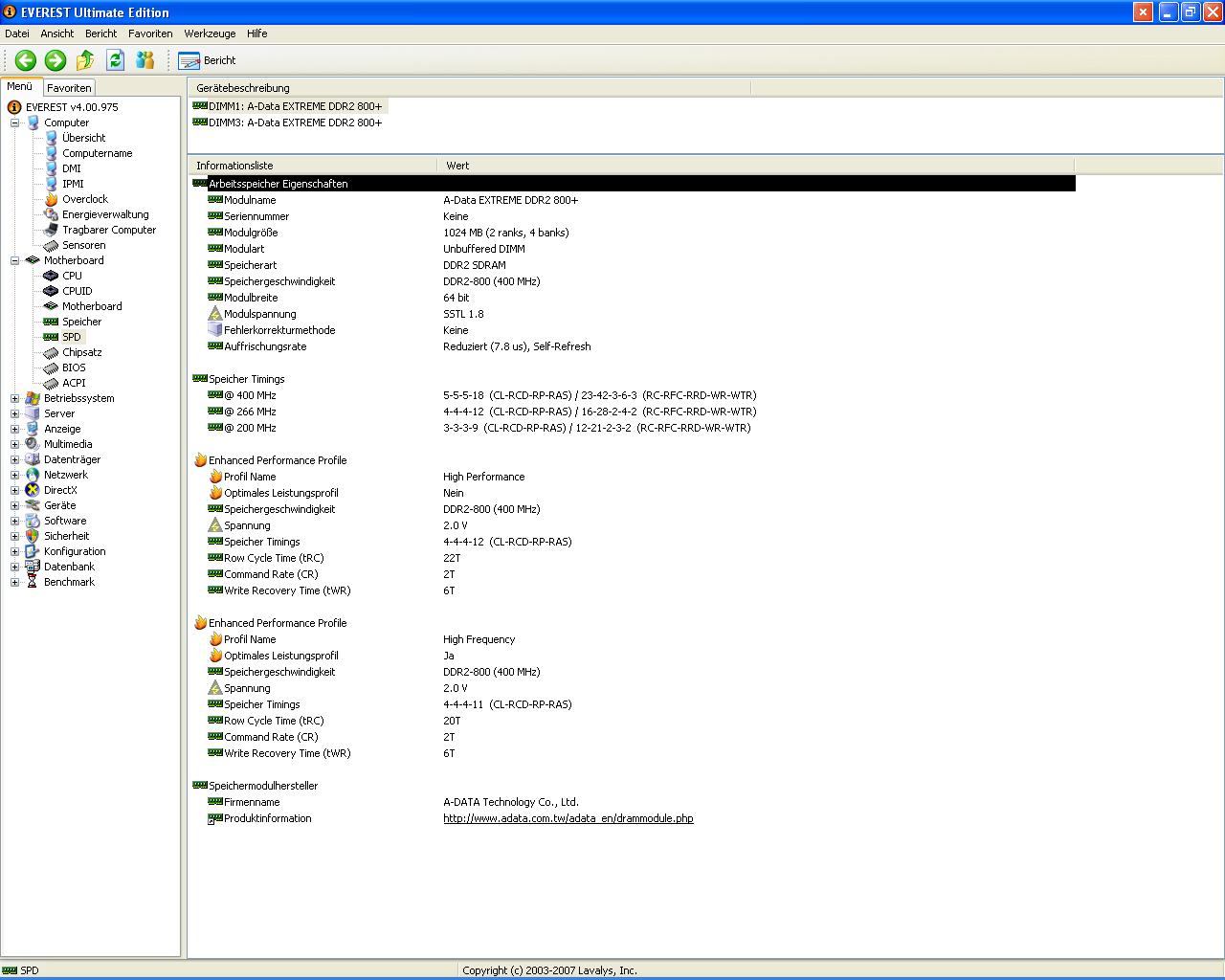Viewport: 1225px width, 980px height.
Task: Switch to the Favoriten tab
Action: pos(69,87)
